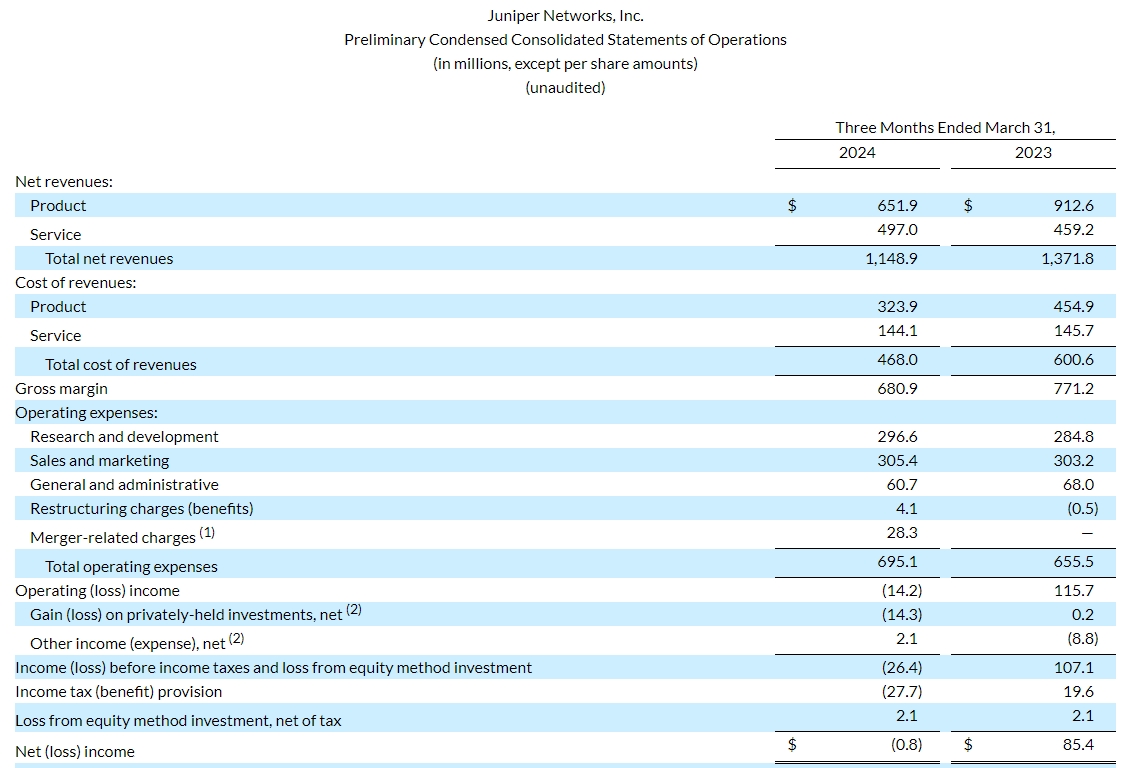Select the Income tax (benefit) provision label
1128x768 pixels.
tap(119, 692)
